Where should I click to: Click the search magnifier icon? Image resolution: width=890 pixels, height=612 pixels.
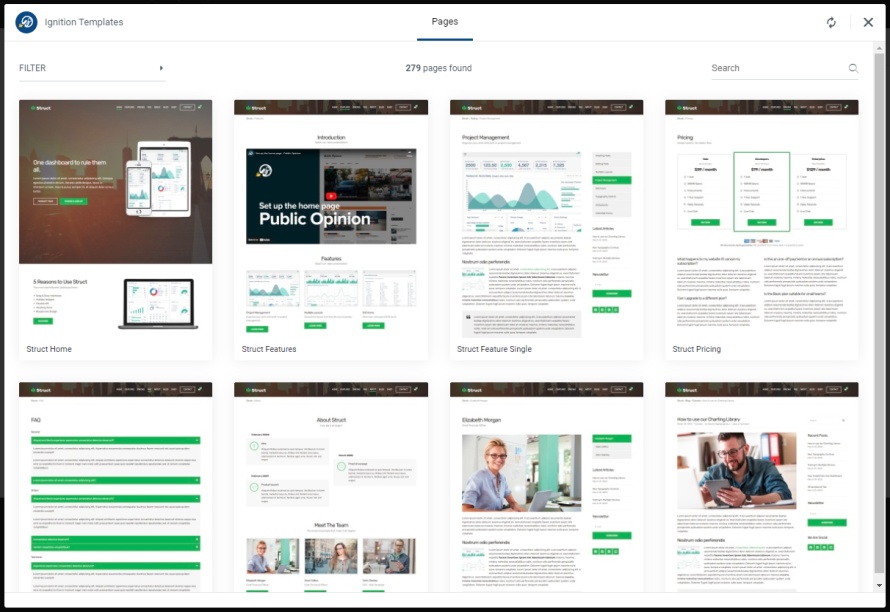point(853,68)
